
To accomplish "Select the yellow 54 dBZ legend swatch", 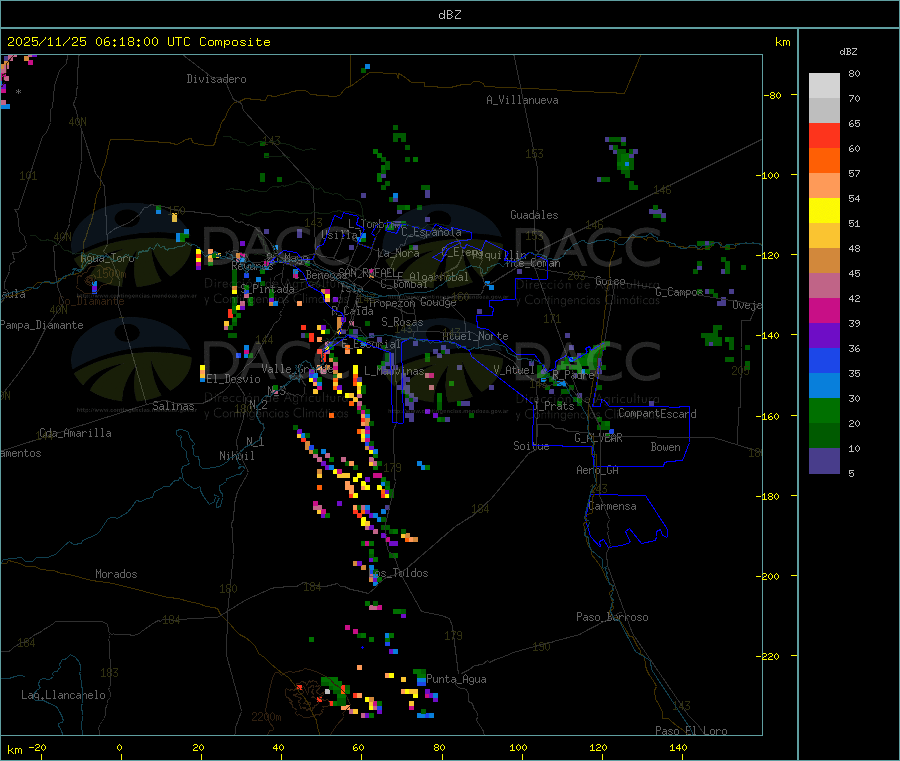I will (824, 210).
